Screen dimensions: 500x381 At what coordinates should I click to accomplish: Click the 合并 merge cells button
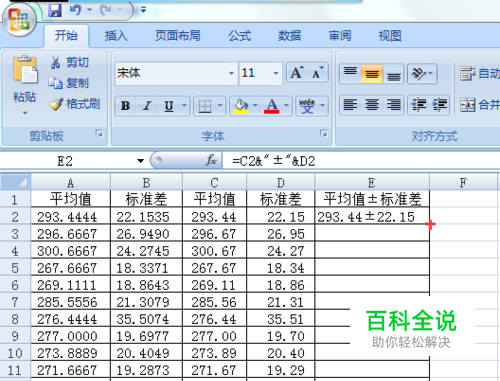(479, 105)
